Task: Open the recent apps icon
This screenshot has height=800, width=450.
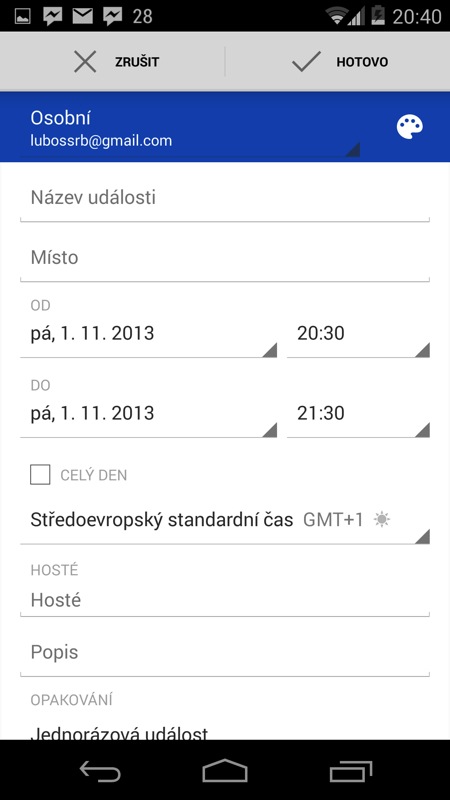Action: pos(351,770)
